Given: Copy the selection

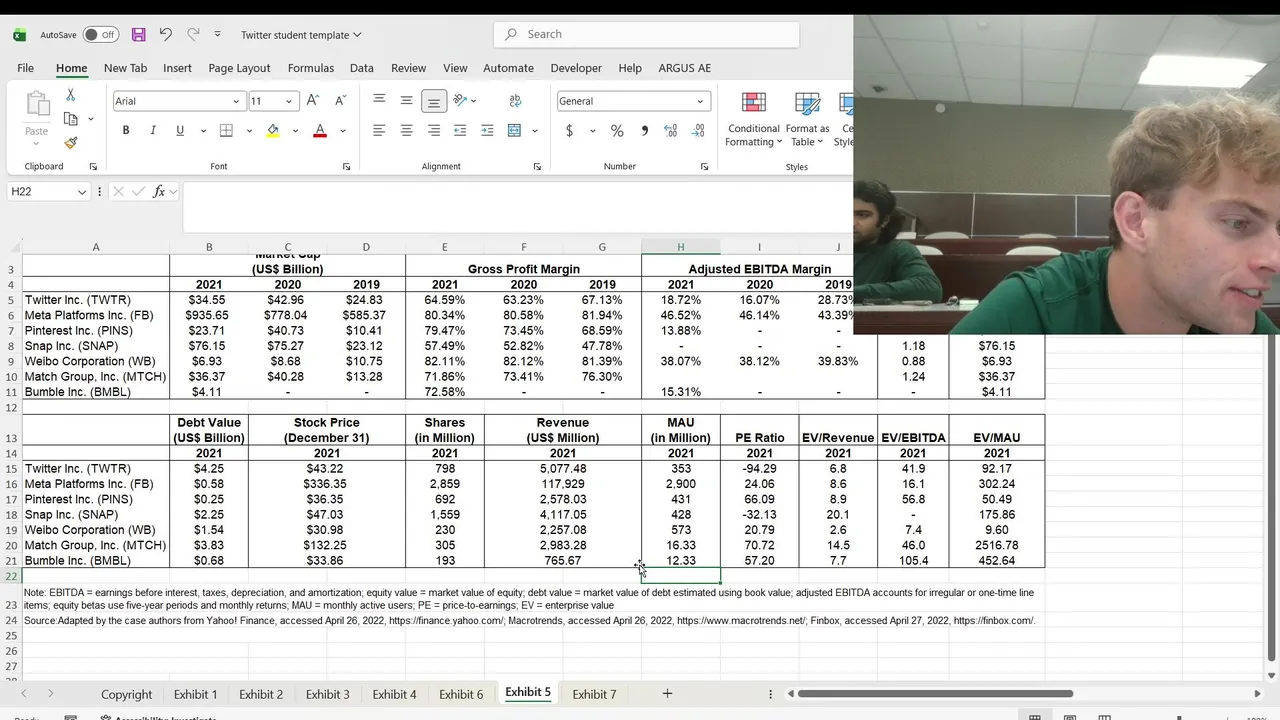Looking at the screenshot, I should coord(70,119).
